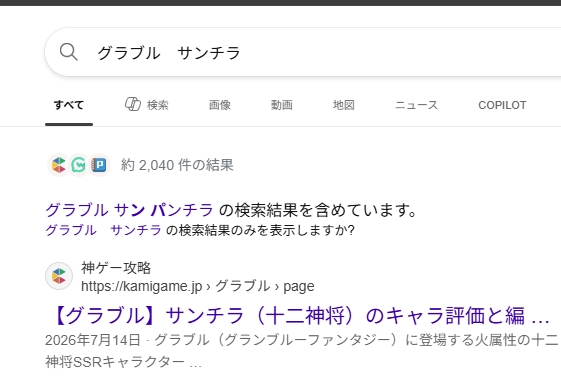Click the blue P notebook source icon
Image resolution: width=561 pixels, height=378 pixels.
(99, 165)
